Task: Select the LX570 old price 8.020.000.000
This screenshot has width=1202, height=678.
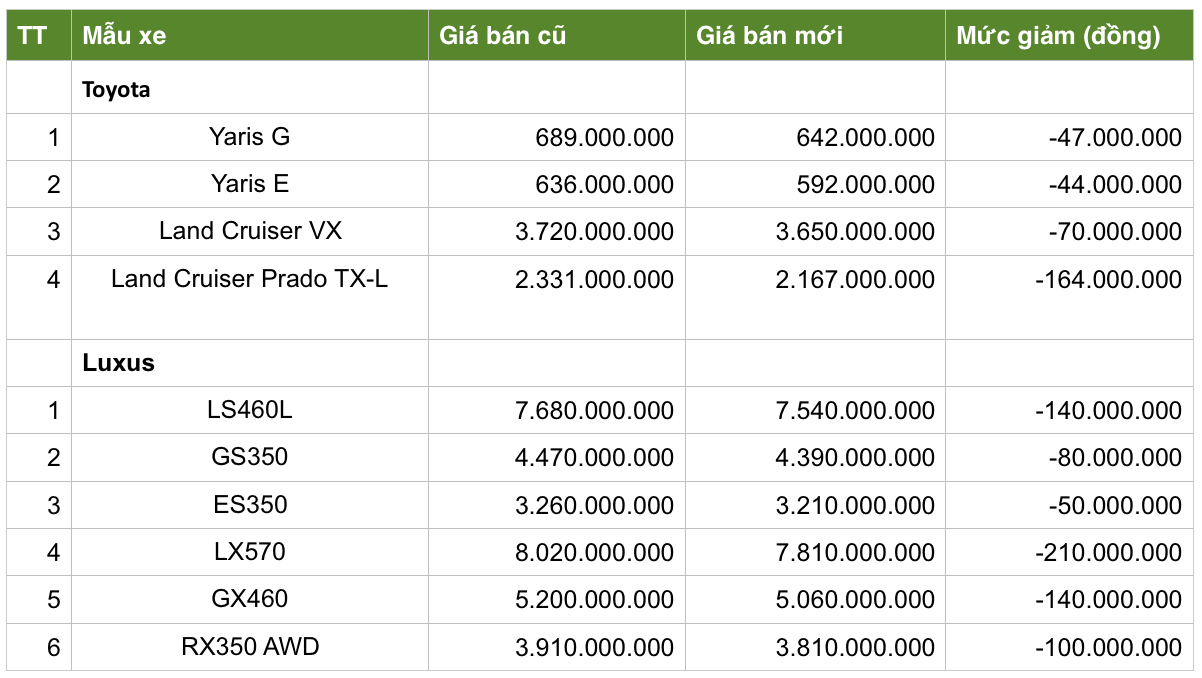Action: (594, 553)
